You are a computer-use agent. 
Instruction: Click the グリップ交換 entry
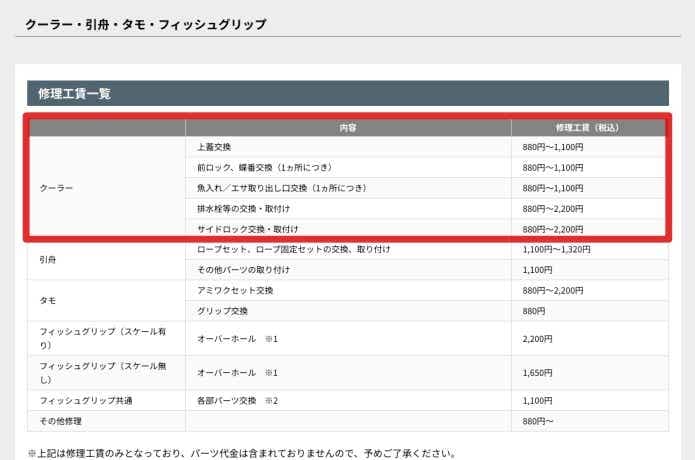tap(222, 310)
